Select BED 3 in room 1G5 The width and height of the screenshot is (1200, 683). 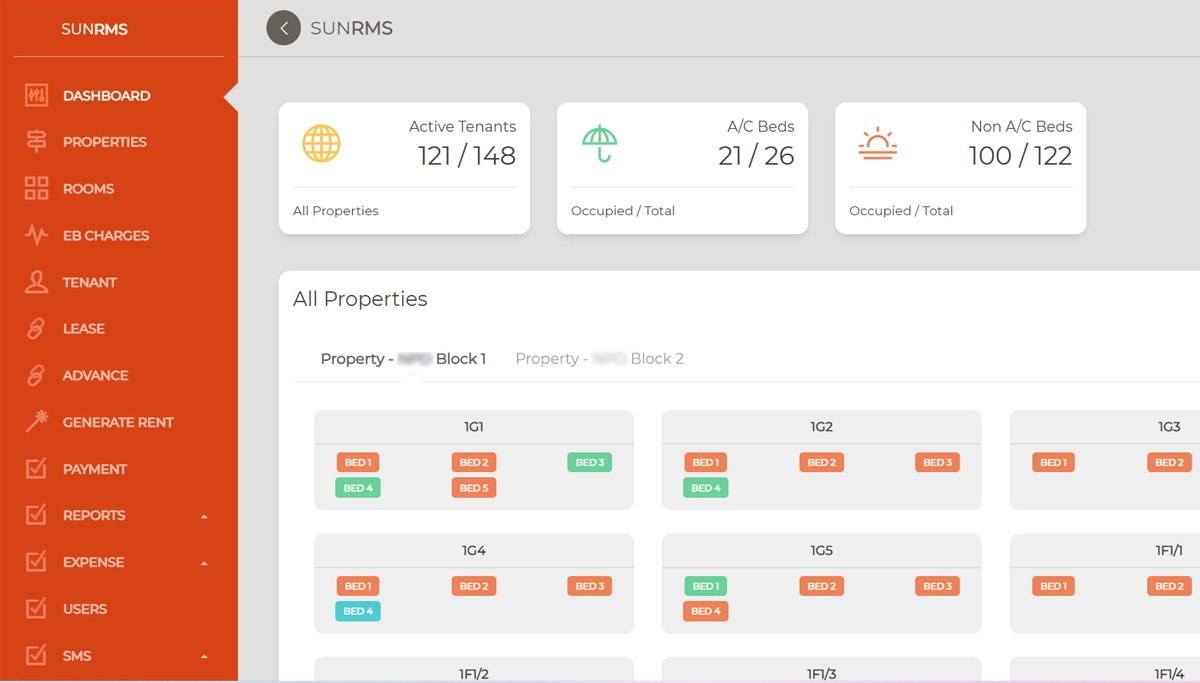tap(938, 586)
